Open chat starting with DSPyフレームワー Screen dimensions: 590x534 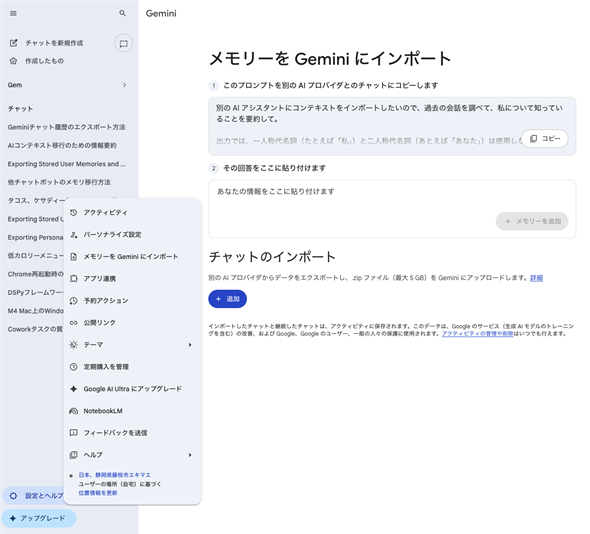(x=35, y=292)
